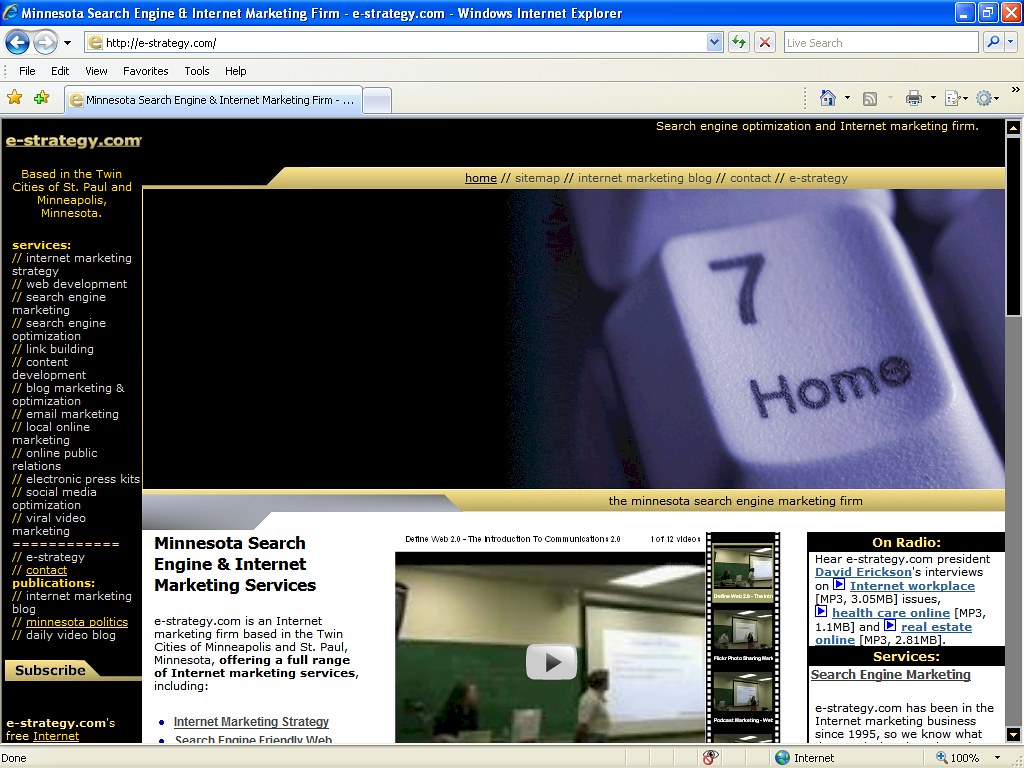This screenshot has height=768, width=1024.
Task: Click the Refresh icon beside the address bar
Action: click(x=739, y=42)
